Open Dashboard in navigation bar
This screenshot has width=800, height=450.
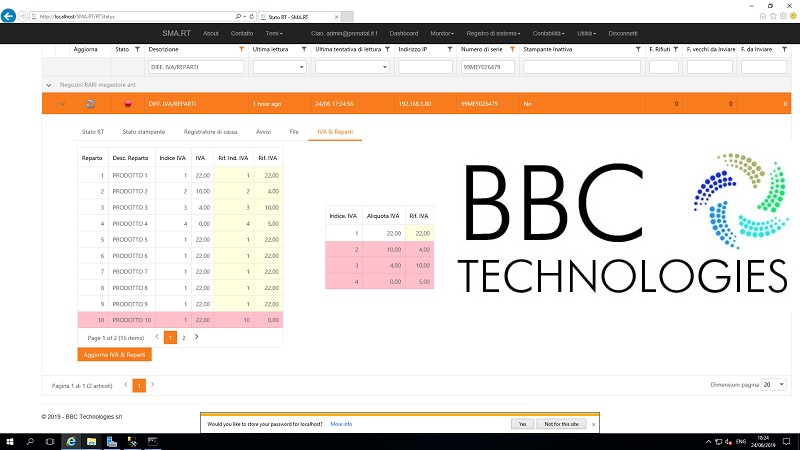(x=404, y=34)
